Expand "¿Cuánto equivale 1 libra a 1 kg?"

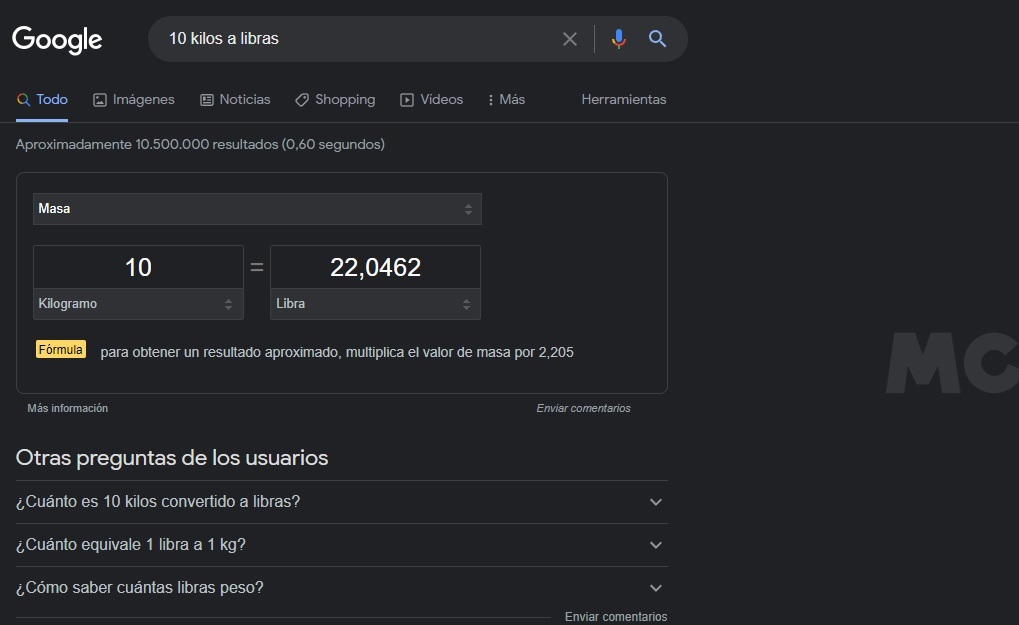click(341, 545)
